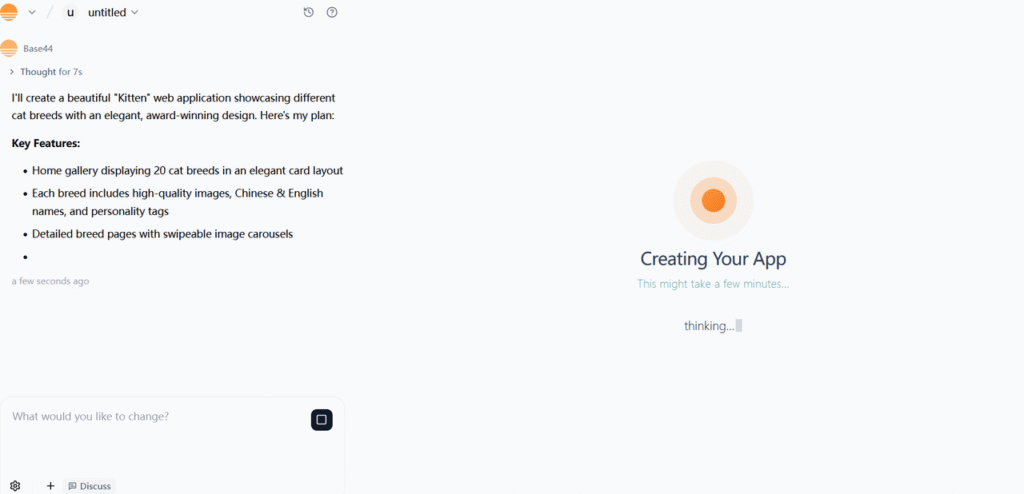Stop generation with the square stop button
Viewport: 1024px width, 494px height.
pos(321,420)
